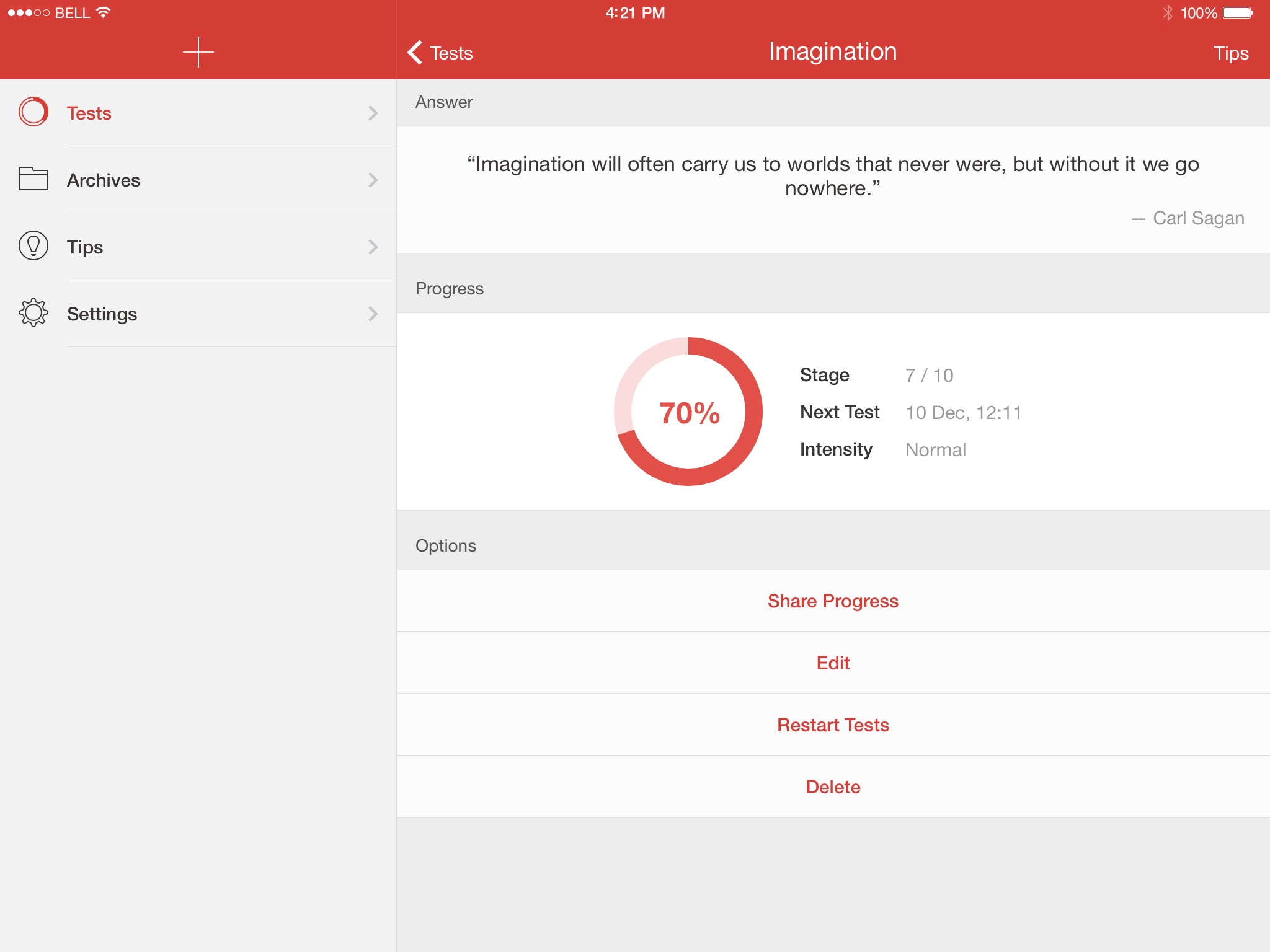Screen dimensions: 1270x952
Task: Tap the Bluetooth status icon
Action: [1168, 13]
